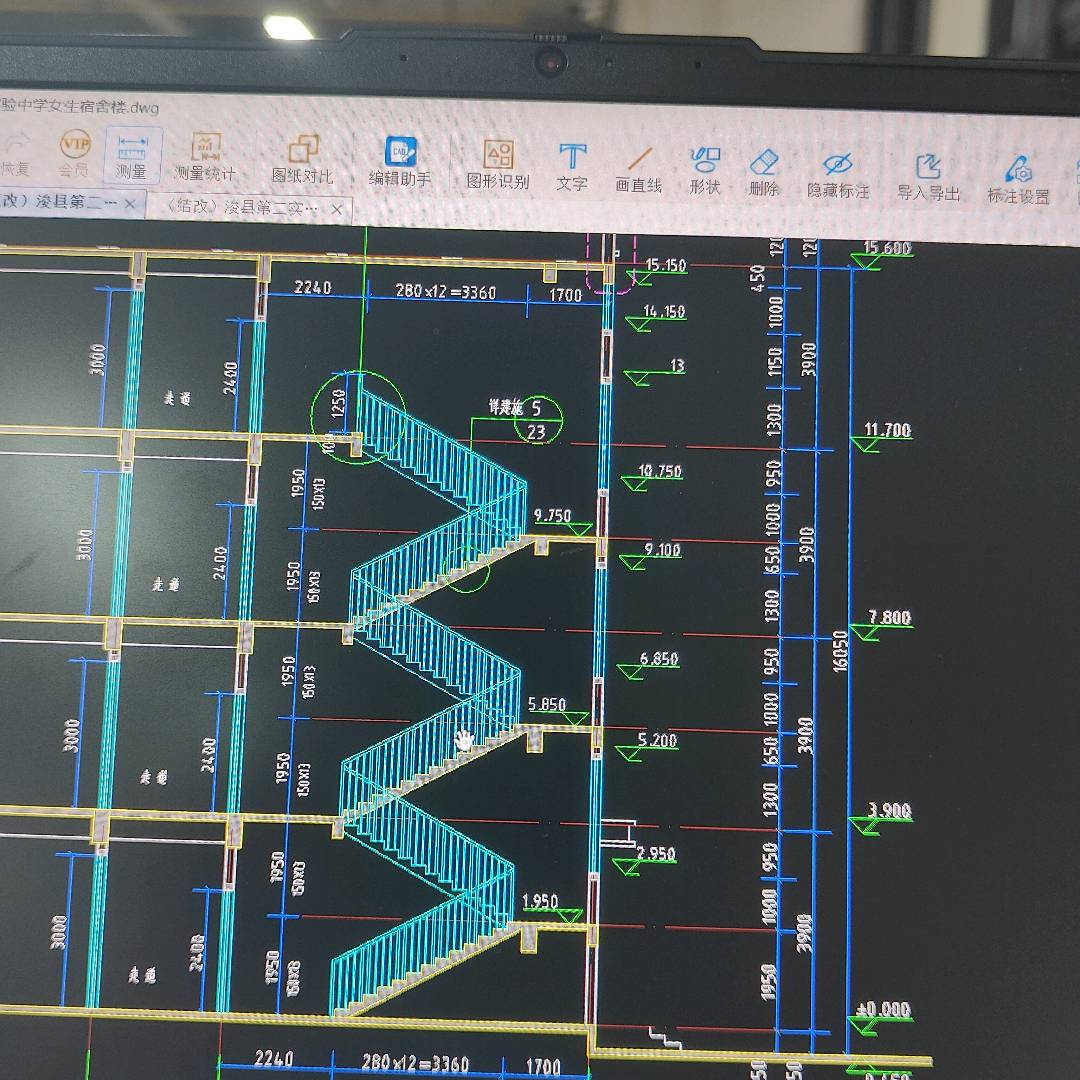
Task: Close the first 凌县第二 drawing tab
Action: (129, 204)
